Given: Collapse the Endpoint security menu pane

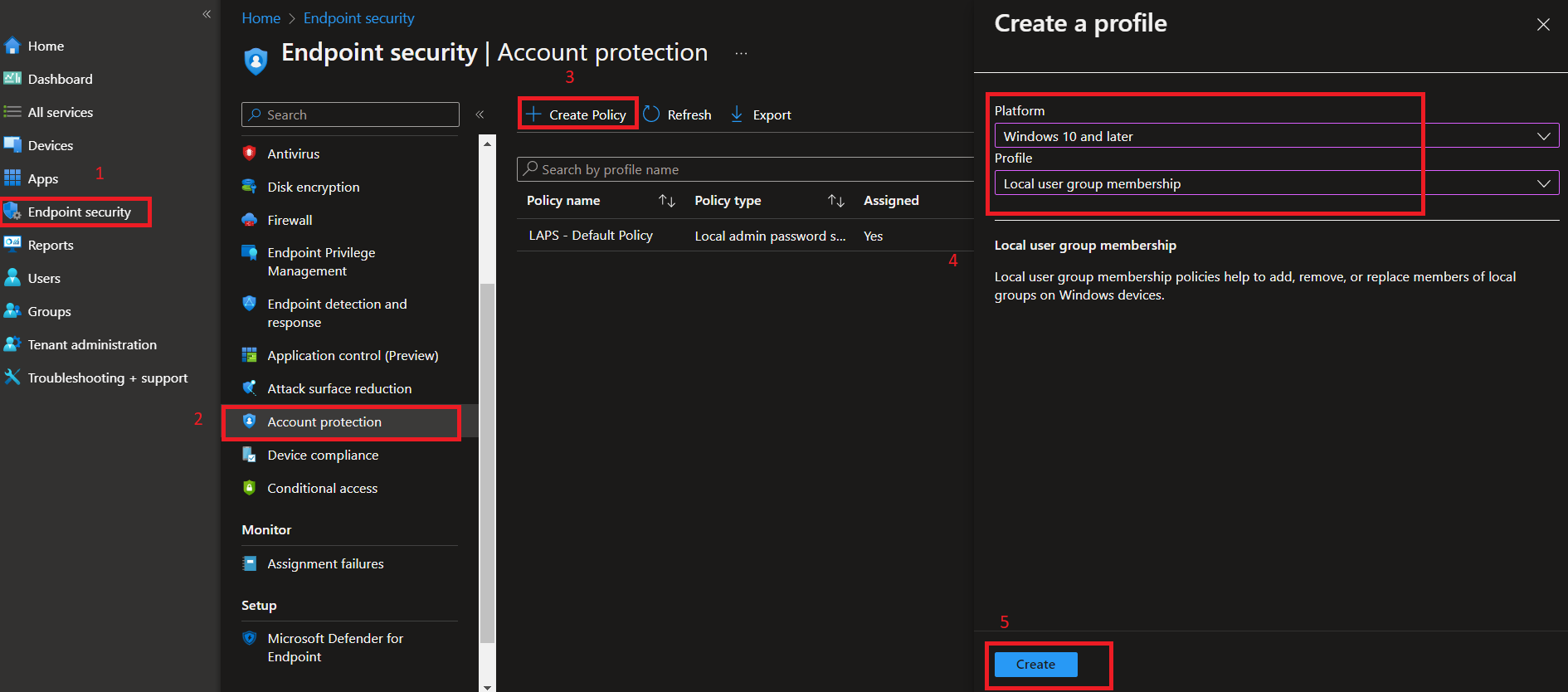Looking at the screenshot, I should point(480,115).
